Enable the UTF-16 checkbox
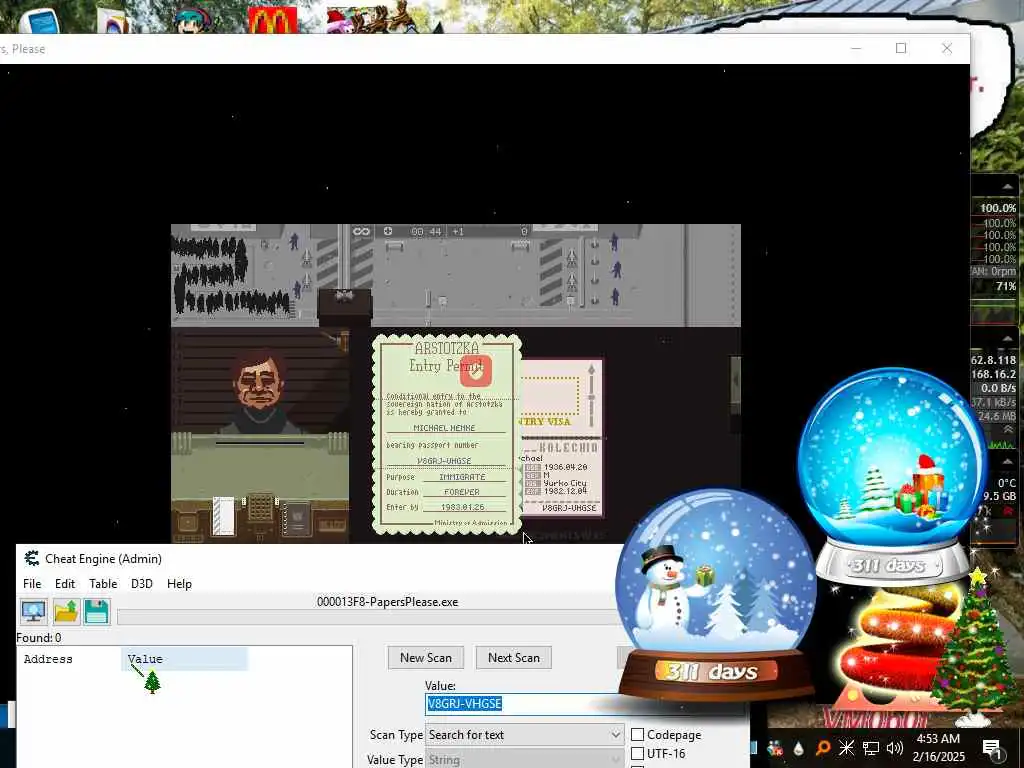Screen dimensions: 1024x768 [638, 754]
